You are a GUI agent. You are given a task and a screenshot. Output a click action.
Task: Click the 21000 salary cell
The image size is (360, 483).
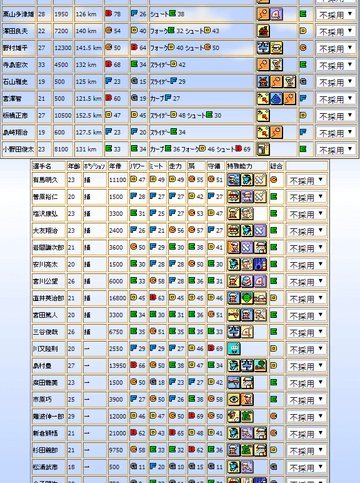tap(118, 433)
